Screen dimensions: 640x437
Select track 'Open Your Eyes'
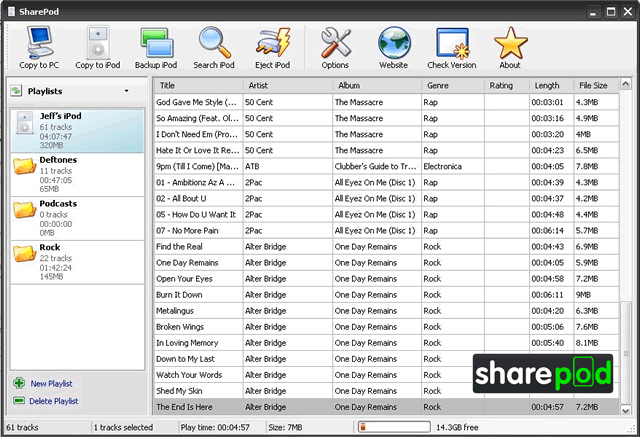(x=184, y=279)
